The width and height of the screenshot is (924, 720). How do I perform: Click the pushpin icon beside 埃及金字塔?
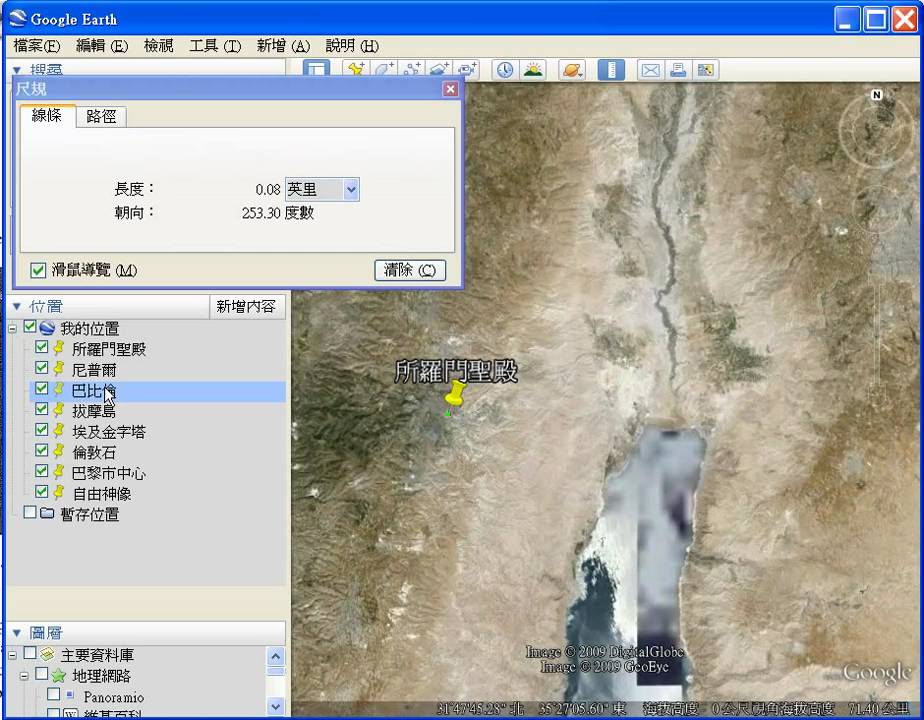point(59,431)
